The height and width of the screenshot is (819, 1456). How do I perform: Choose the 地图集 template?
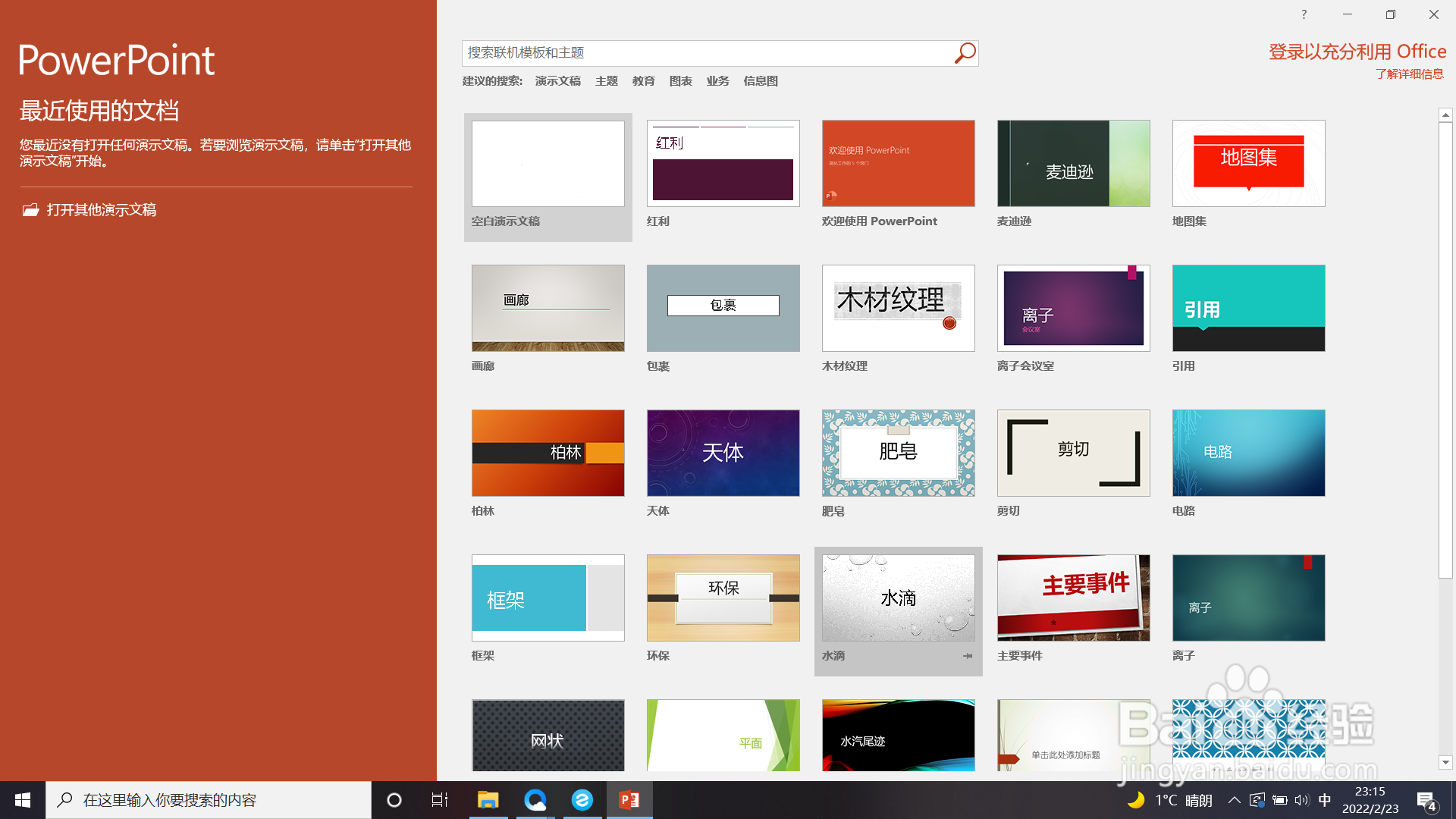1249,164
